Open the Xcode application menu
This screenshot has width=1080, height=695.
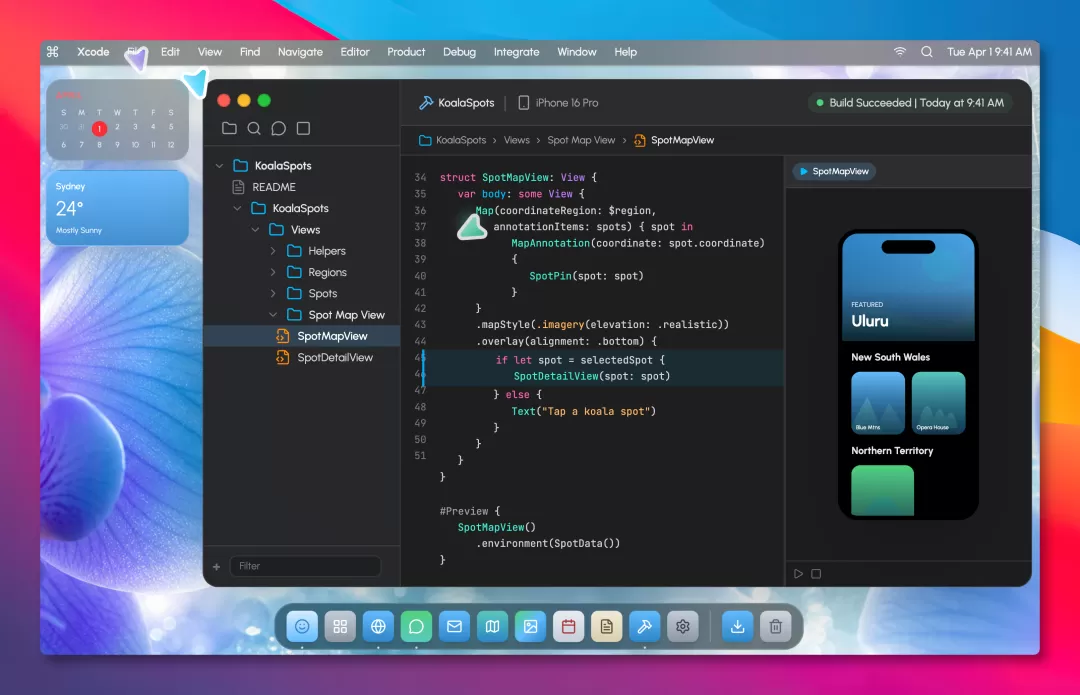[93, 52]
